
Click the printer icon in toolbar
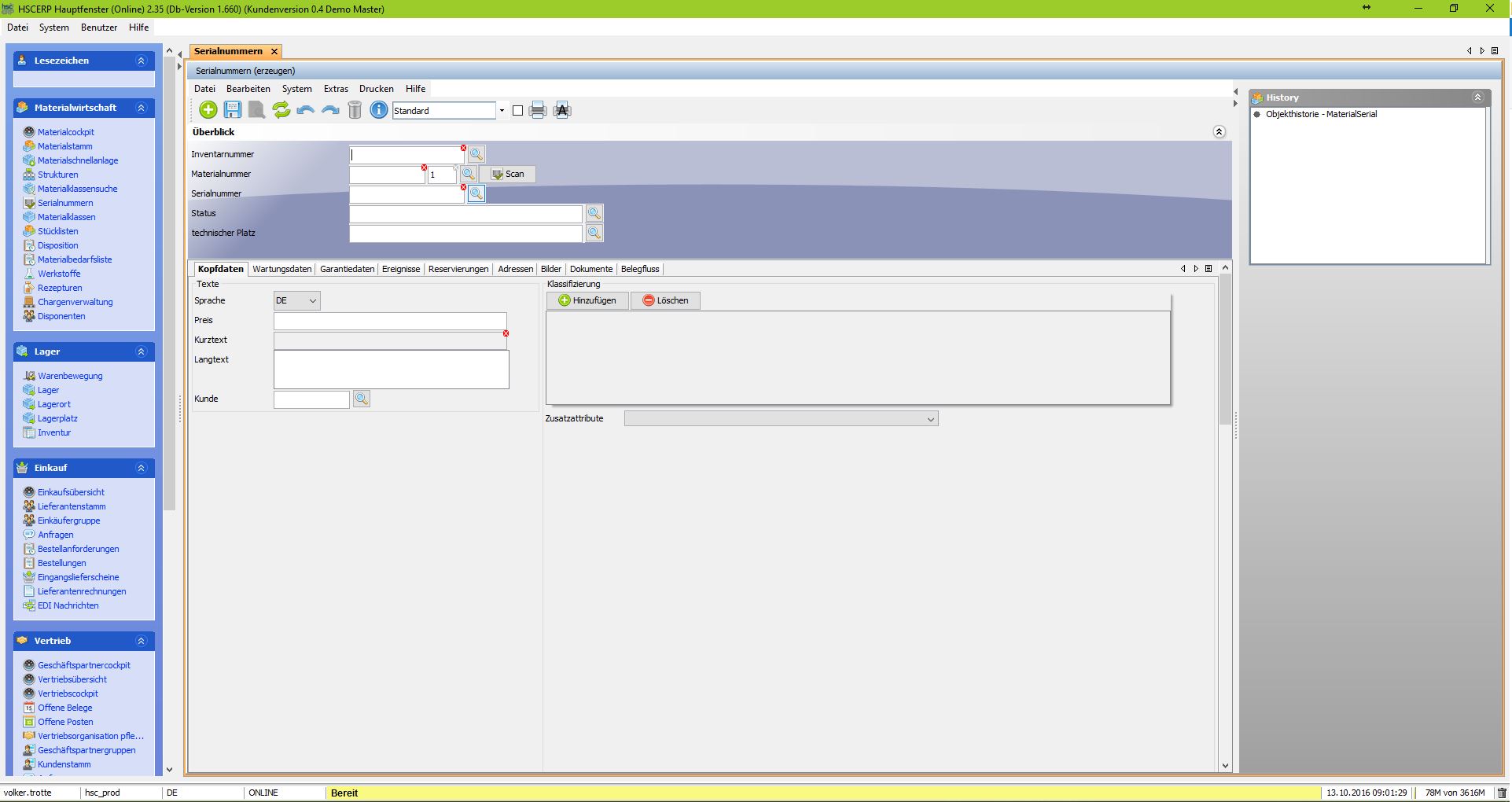pyautogui.click(x=538, y=110)
